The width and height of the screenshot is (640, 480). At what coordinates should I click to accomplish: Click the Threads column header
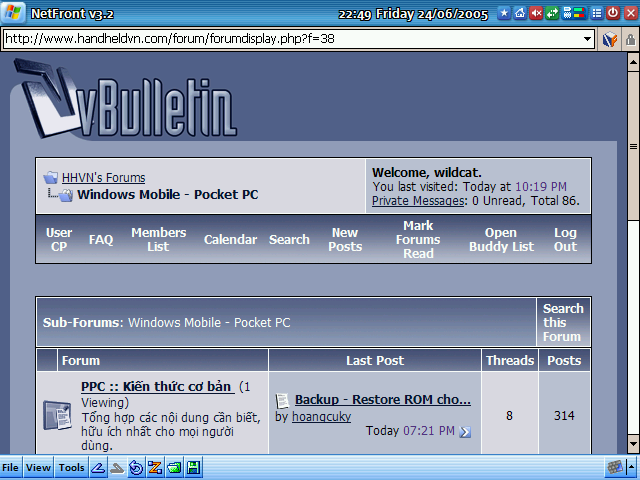coord(510,360)
